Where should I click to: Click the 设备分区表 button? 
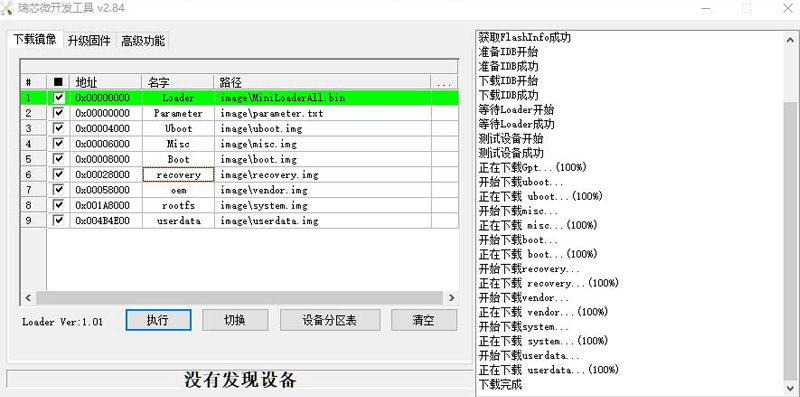click(x=330, y=320)
